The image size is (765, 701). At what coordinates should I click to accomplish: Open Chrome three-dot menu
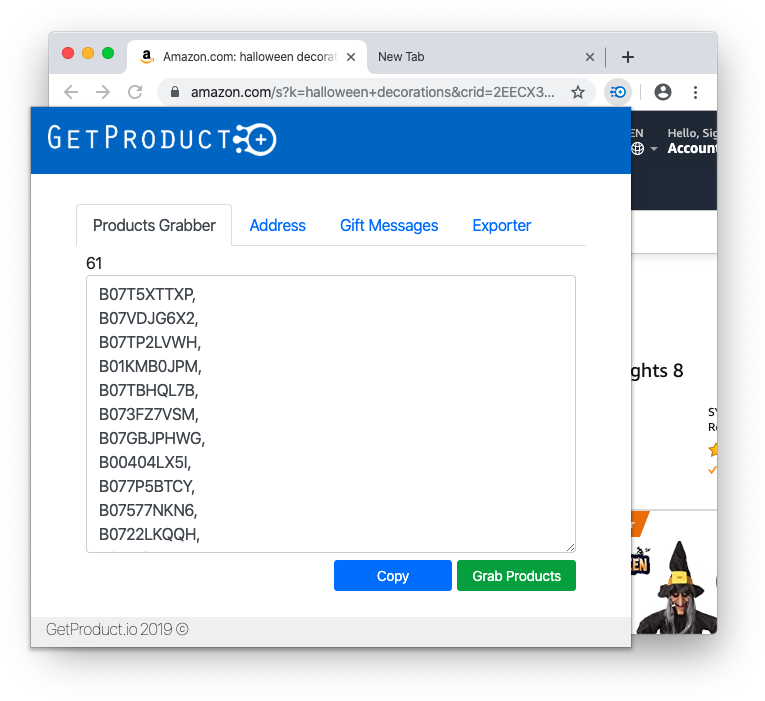(x=695, y=92)
